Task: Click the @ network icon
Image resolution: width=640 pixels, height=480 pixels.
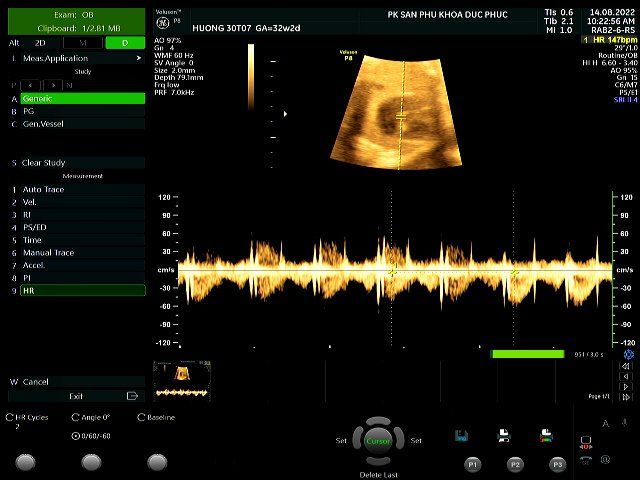Action: (605, 460)
